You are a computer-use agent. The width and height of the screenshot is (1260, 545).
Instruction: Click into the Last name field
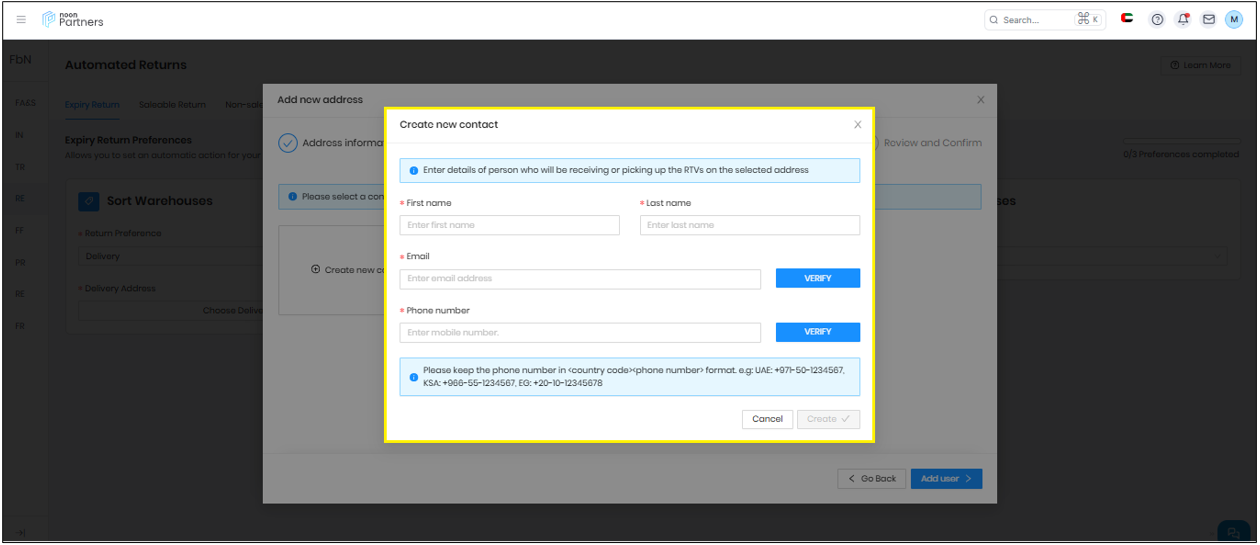tap(749, 226)
